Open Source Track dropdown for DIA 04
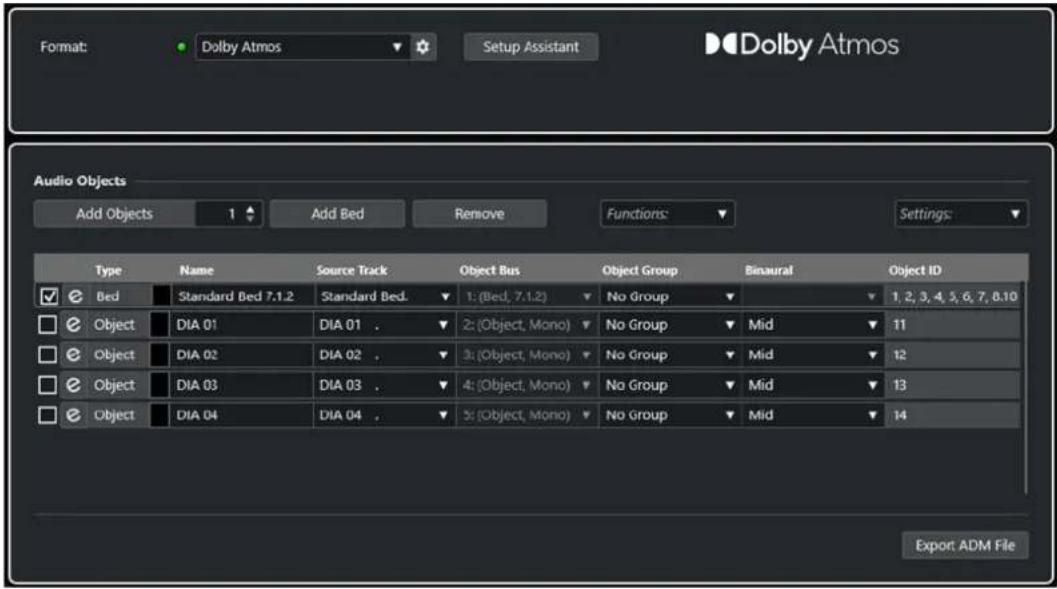 coord(384,415)
